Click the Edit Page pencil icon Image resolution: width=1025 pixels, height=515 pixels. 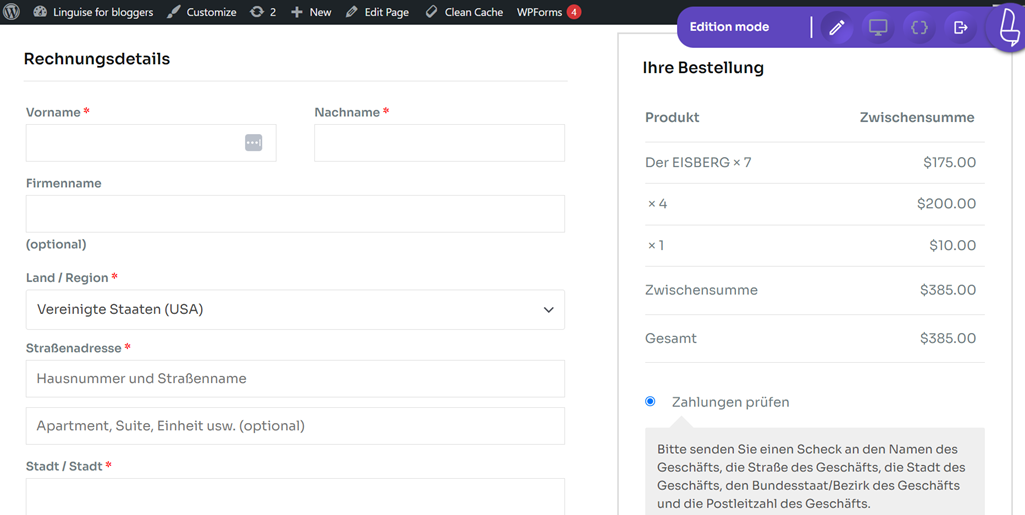[x=352, y=12]
